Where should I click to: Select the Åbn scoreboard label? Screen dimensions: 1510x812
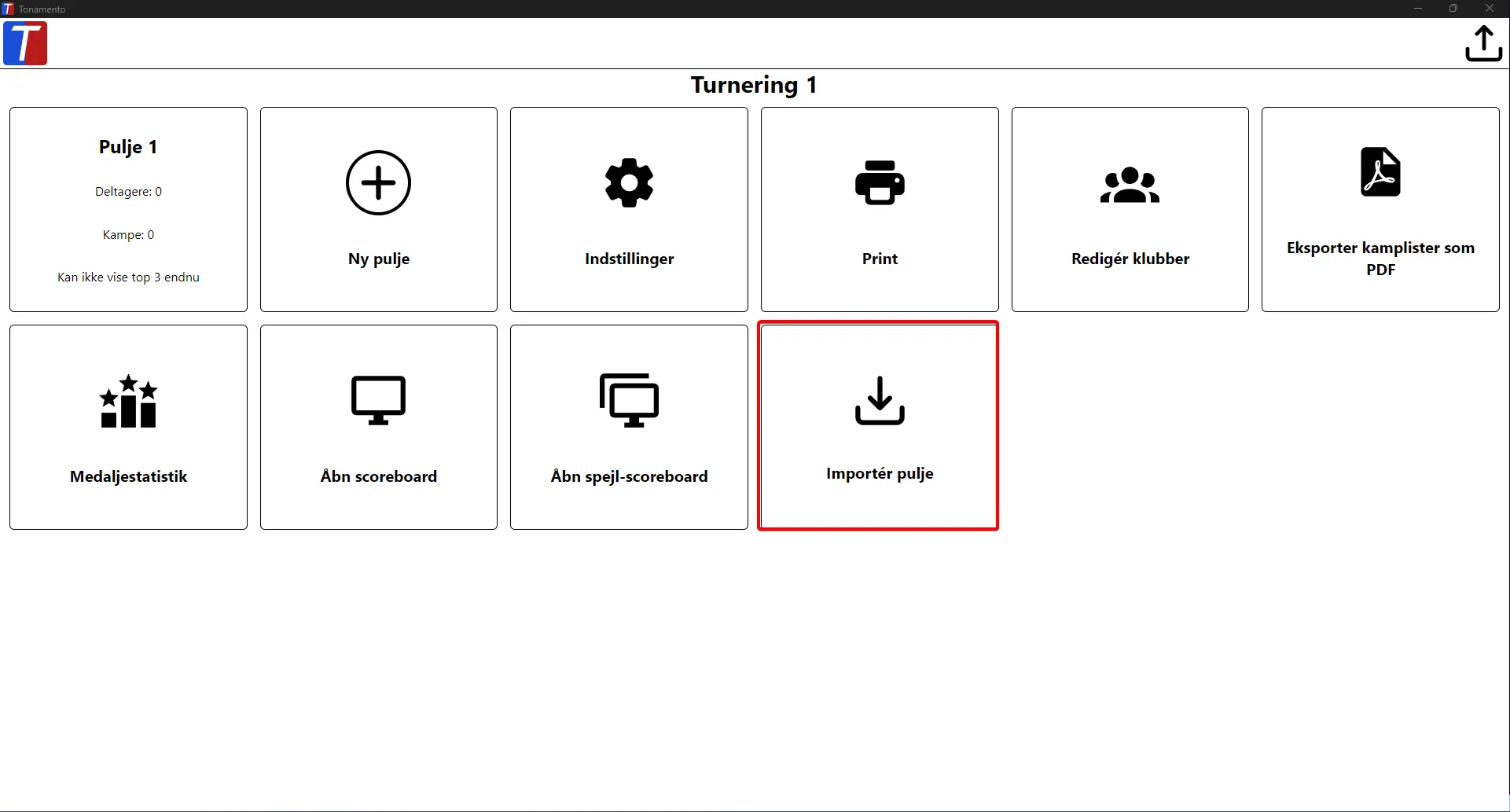tap(378, 476)
